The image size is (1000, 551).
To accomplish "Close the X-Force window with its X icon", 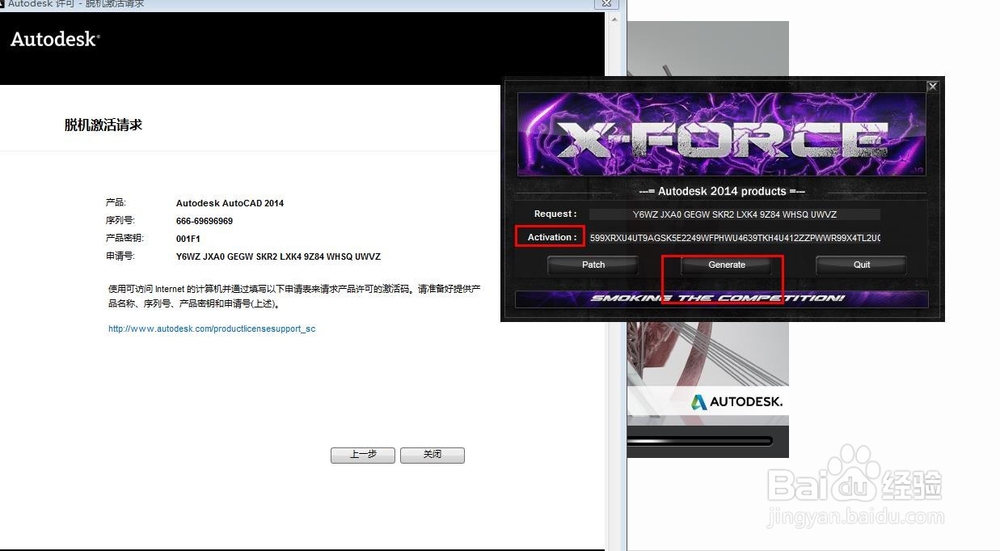I will click(932, 86).
